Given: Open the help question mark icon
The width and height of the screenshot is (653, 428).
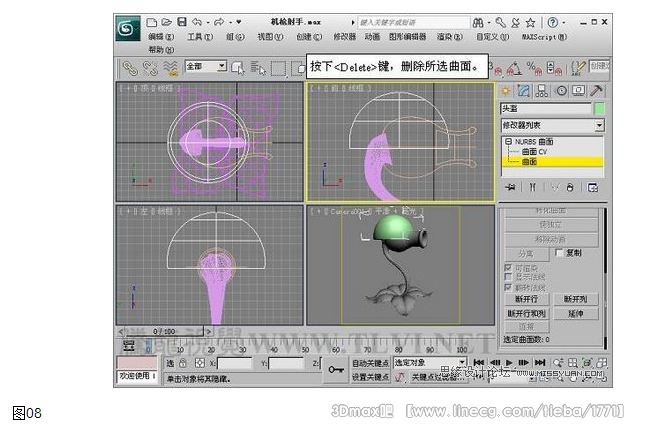Looking at the screenshot, I should [553, 22].
